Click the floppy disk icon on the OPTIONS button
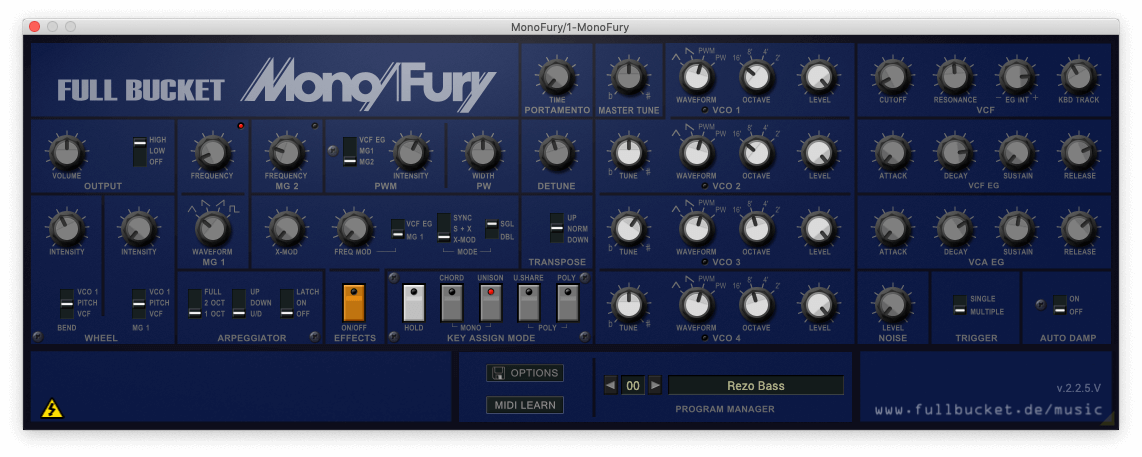 click(x=499, y=373)
